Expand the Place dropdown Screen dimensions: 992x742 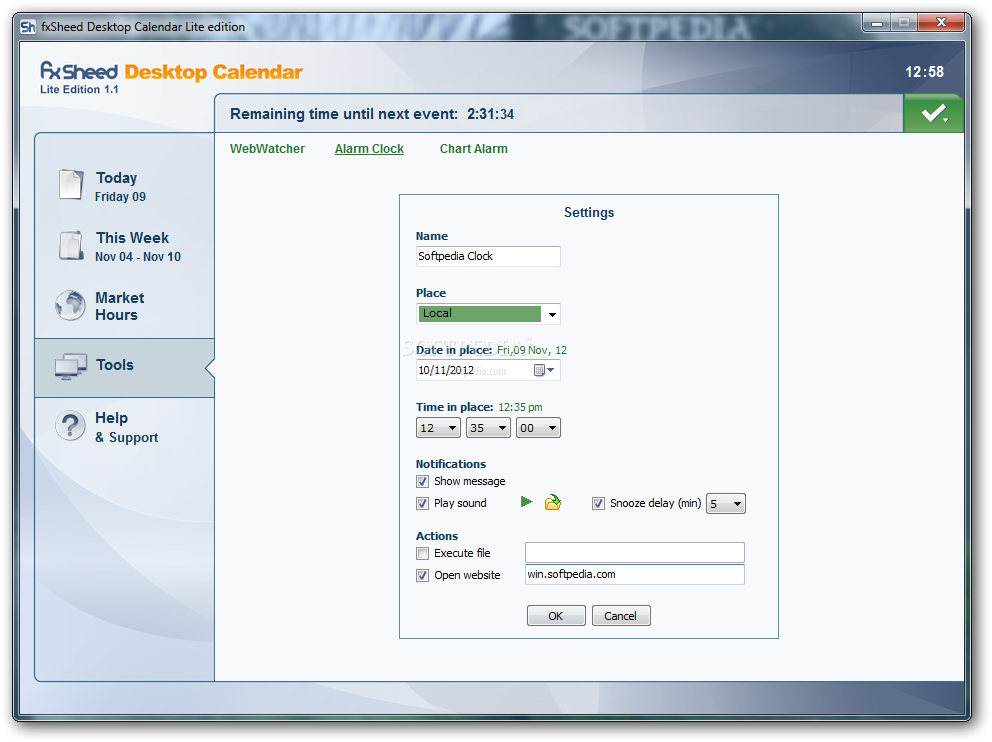coord(552,314)
